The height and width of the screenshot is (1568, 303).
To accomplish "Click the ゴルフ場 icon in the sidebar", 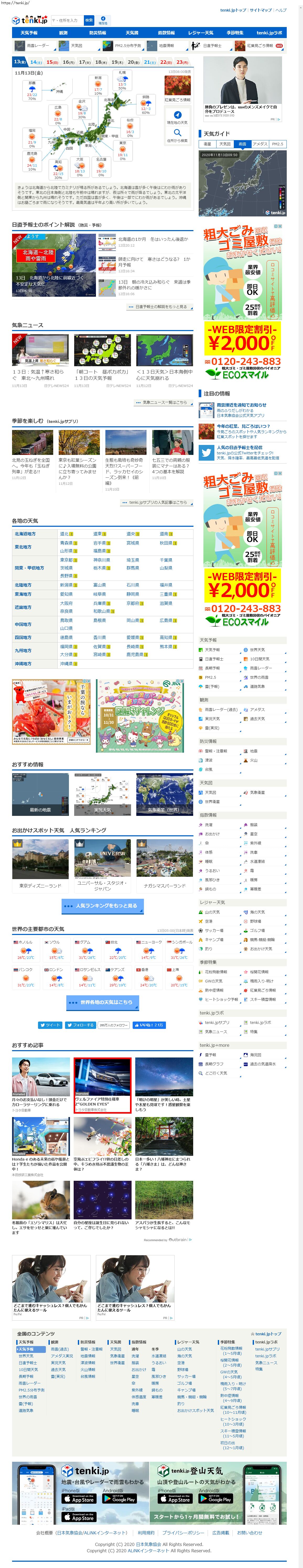I will point(246,931).
